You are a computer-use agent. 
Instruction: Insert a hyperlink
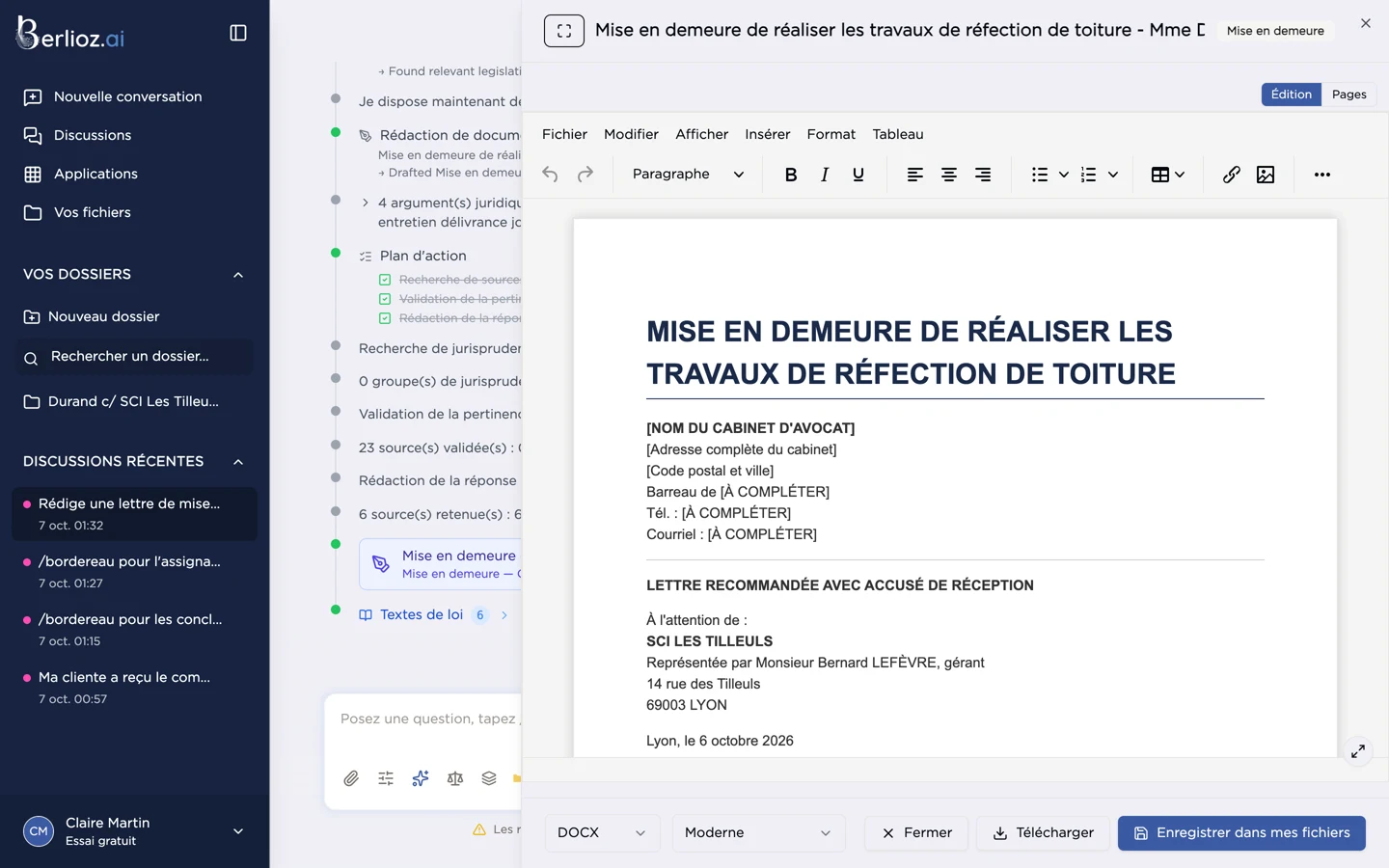pyautogui.click(x=1232, y=175)
